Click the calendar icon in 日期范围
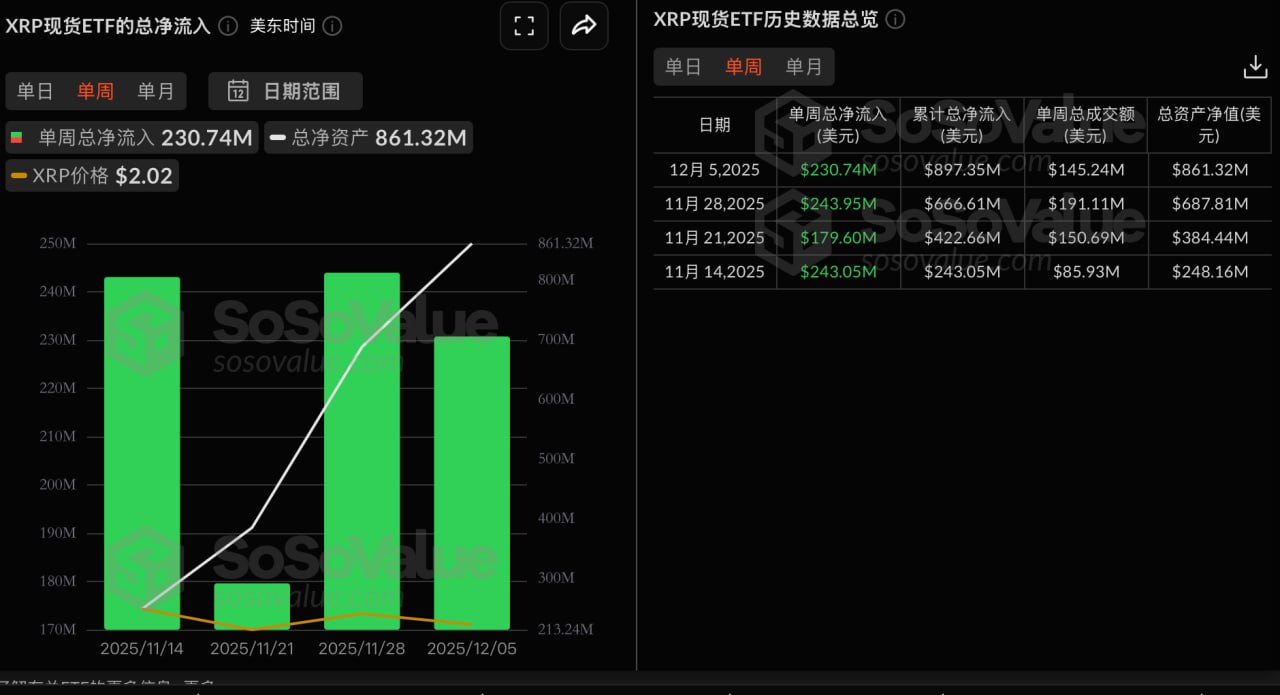Viewport: 1280px width, 695px height. point(238,91)
